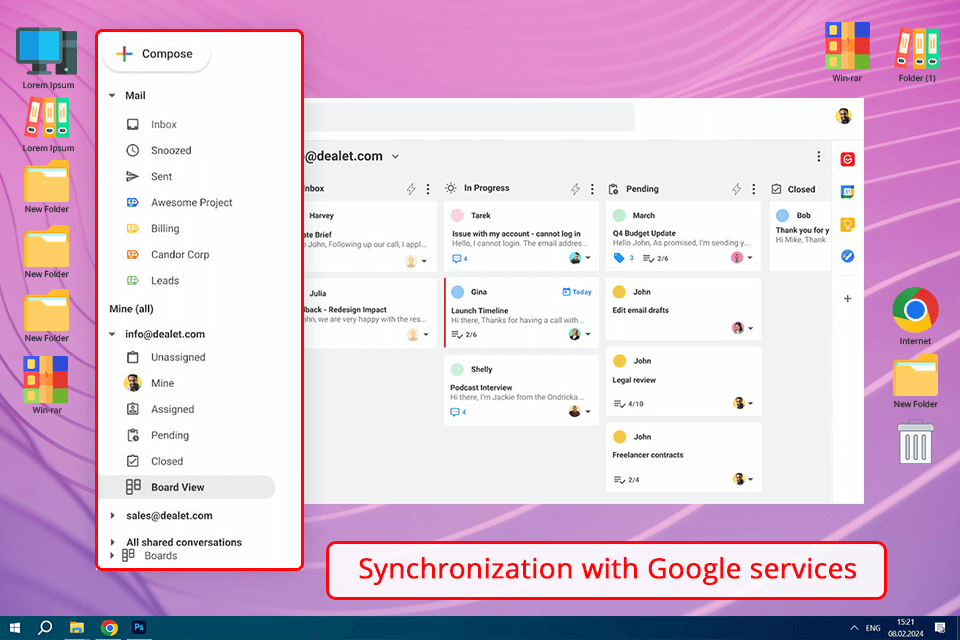Click the blue tag icon on March card
960x640 pixels.
619,258
